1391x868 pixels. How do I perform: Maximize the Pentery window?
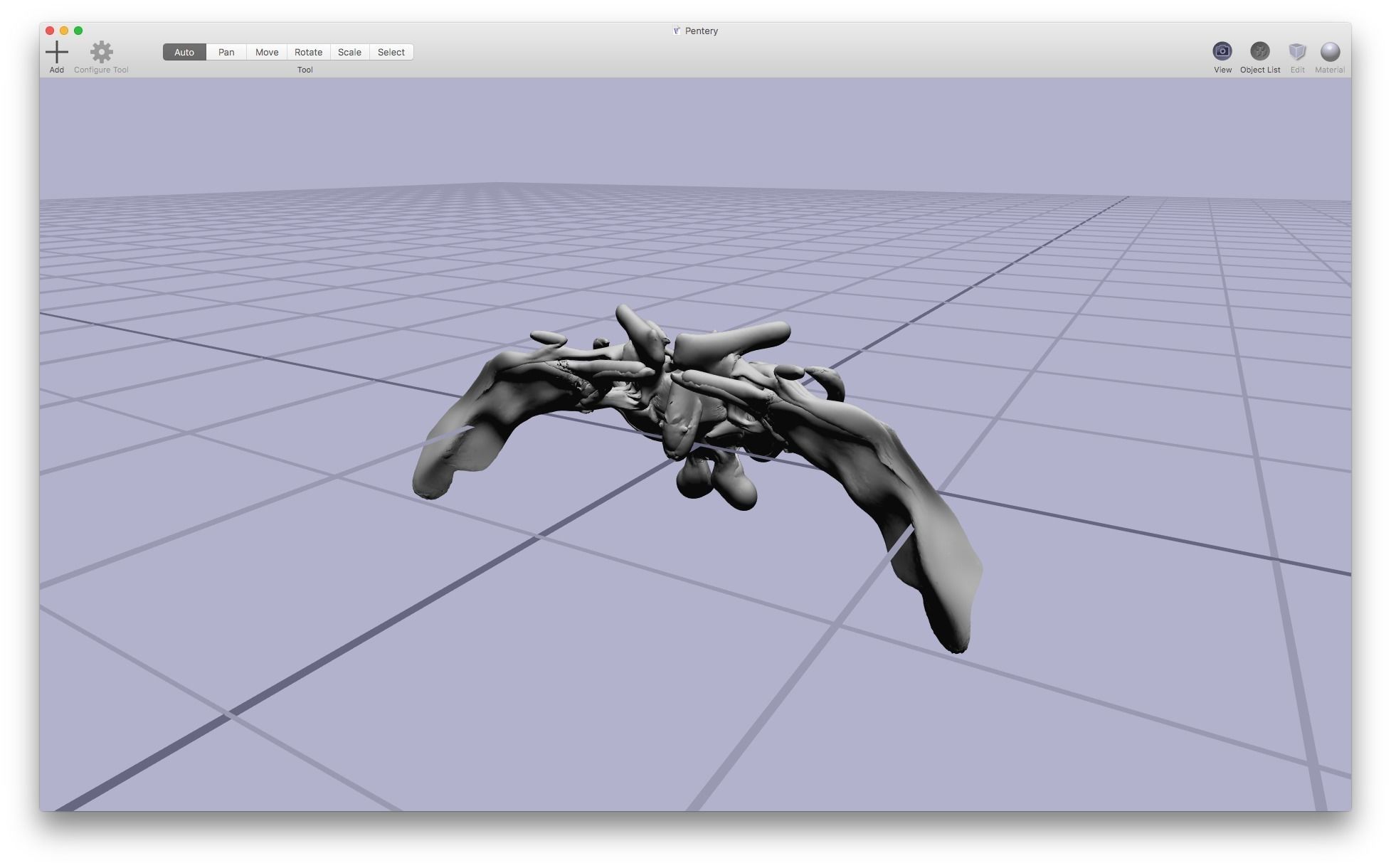78,31
